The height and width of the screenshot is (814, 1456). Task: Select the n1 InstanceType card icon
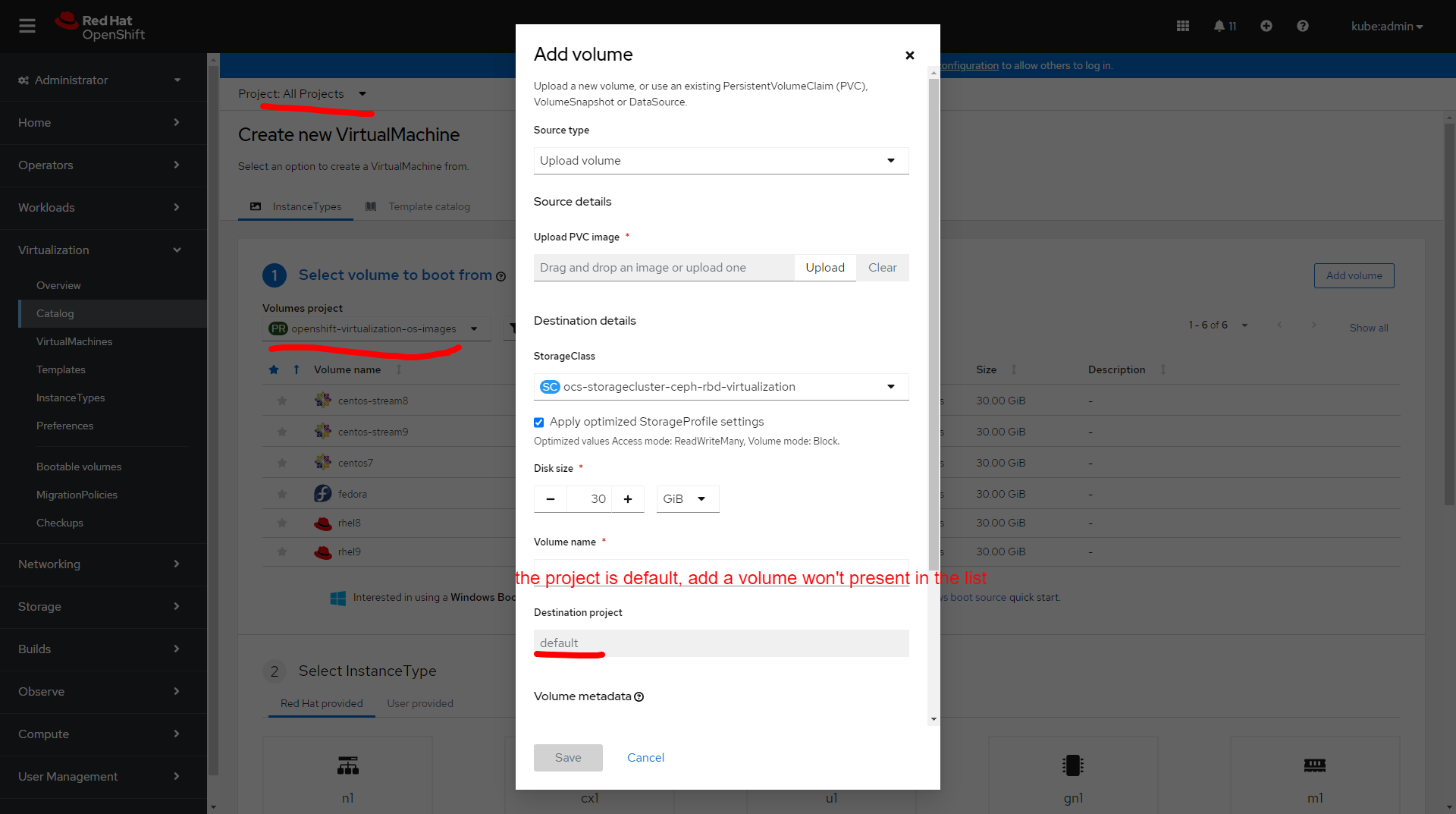pyautogui.click(x=348, y=765)
